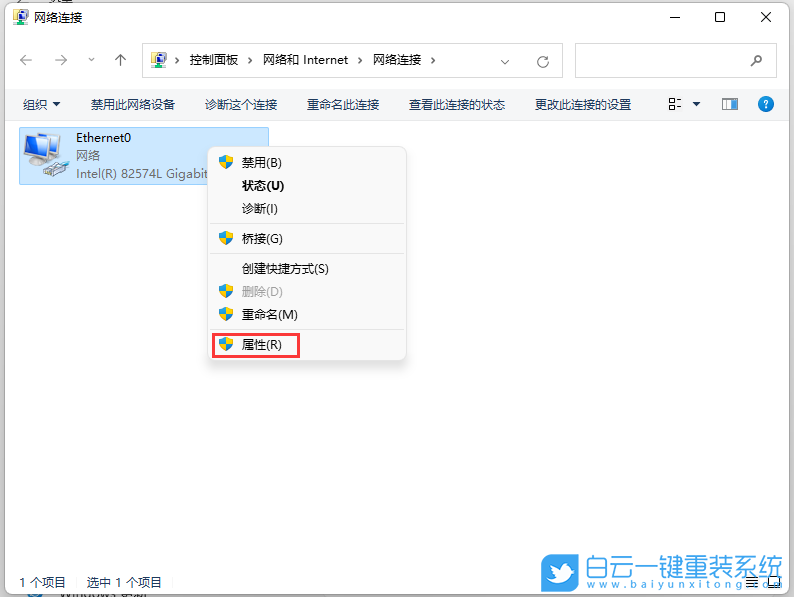Choose 诊断(I) in context menu

pyautogui.click(x=307, y=209)
